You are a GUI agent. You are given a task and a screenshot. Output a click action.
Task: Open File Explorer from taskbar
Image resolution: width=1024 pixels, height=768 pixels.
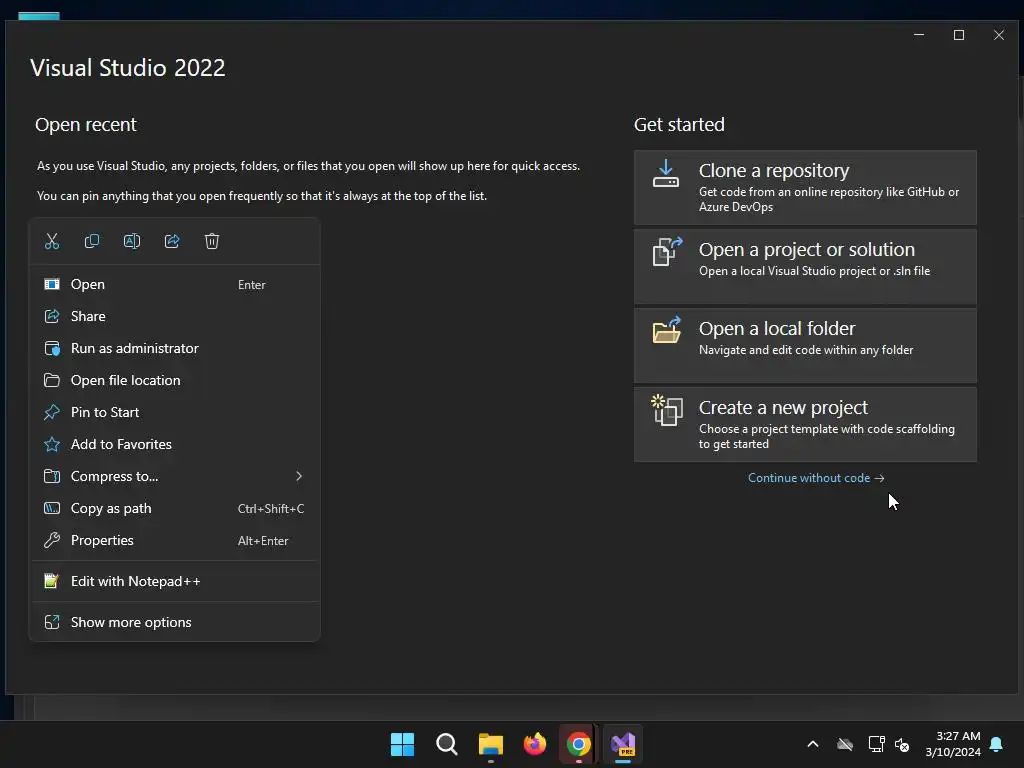[x=490, y=744]
